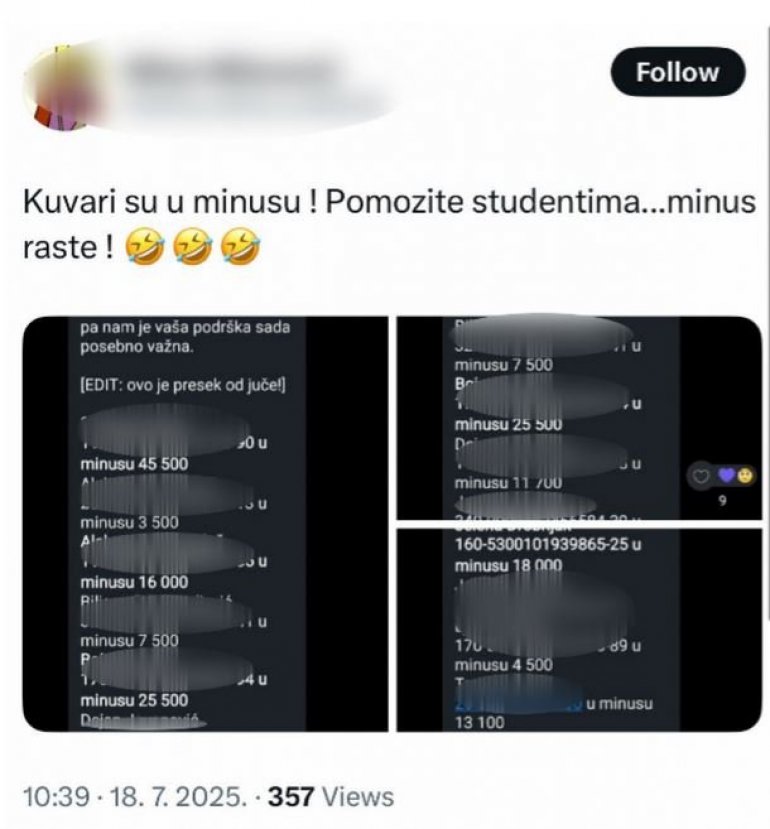Click the last laughing emoji in tweet
Viewport: 770px width, 829px height.
click(x=240, y=246)
